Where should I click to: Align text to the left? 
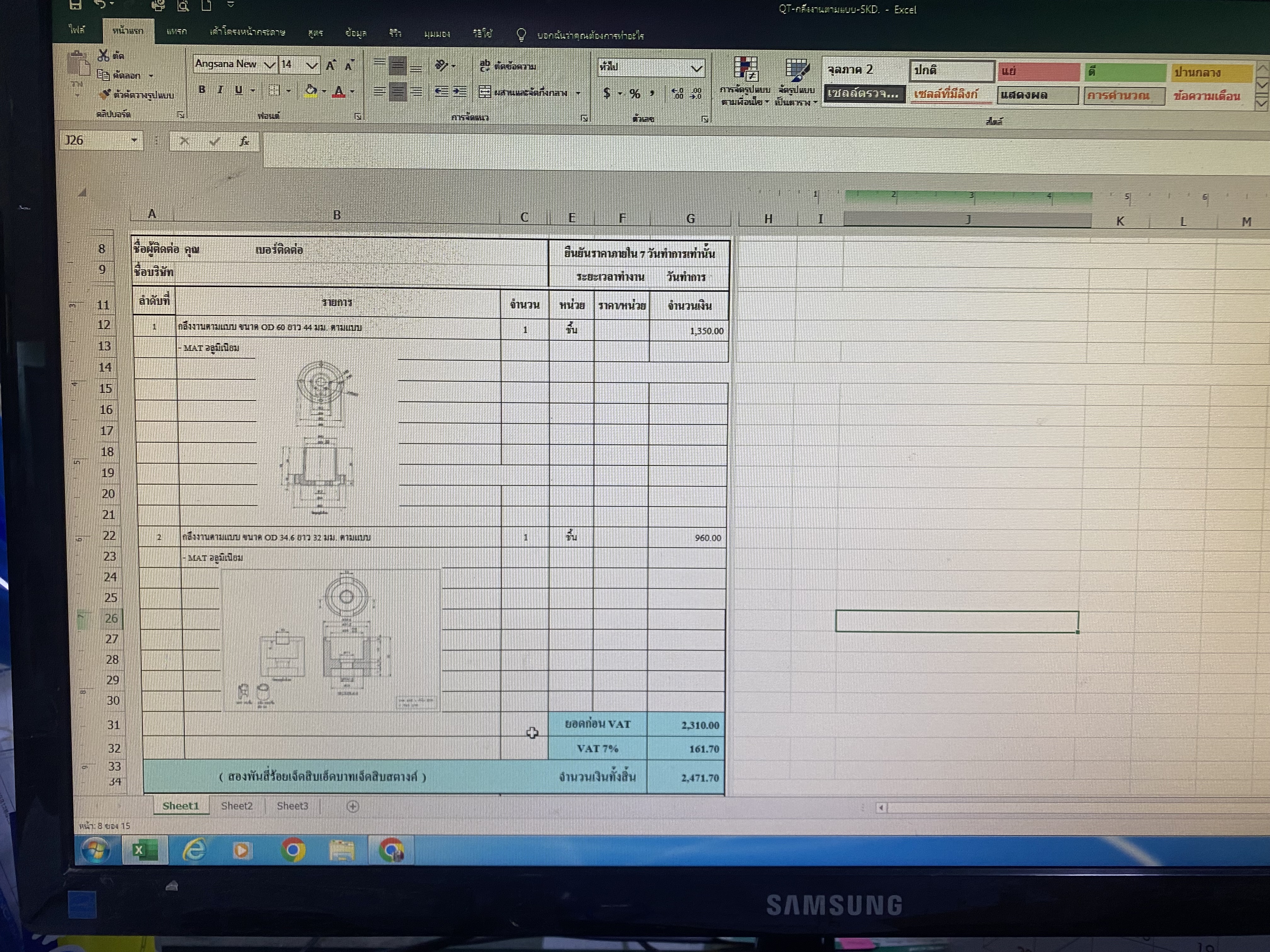pyautogui.click(x=379, y=91)
